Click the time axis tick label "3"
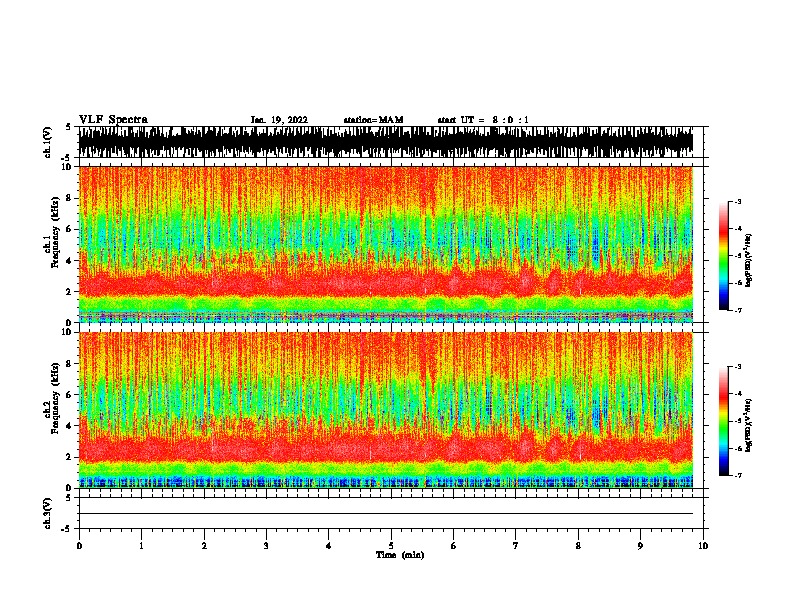Image resolution: width=792 pixels, height=612 pixels. (x=266, y=546)
